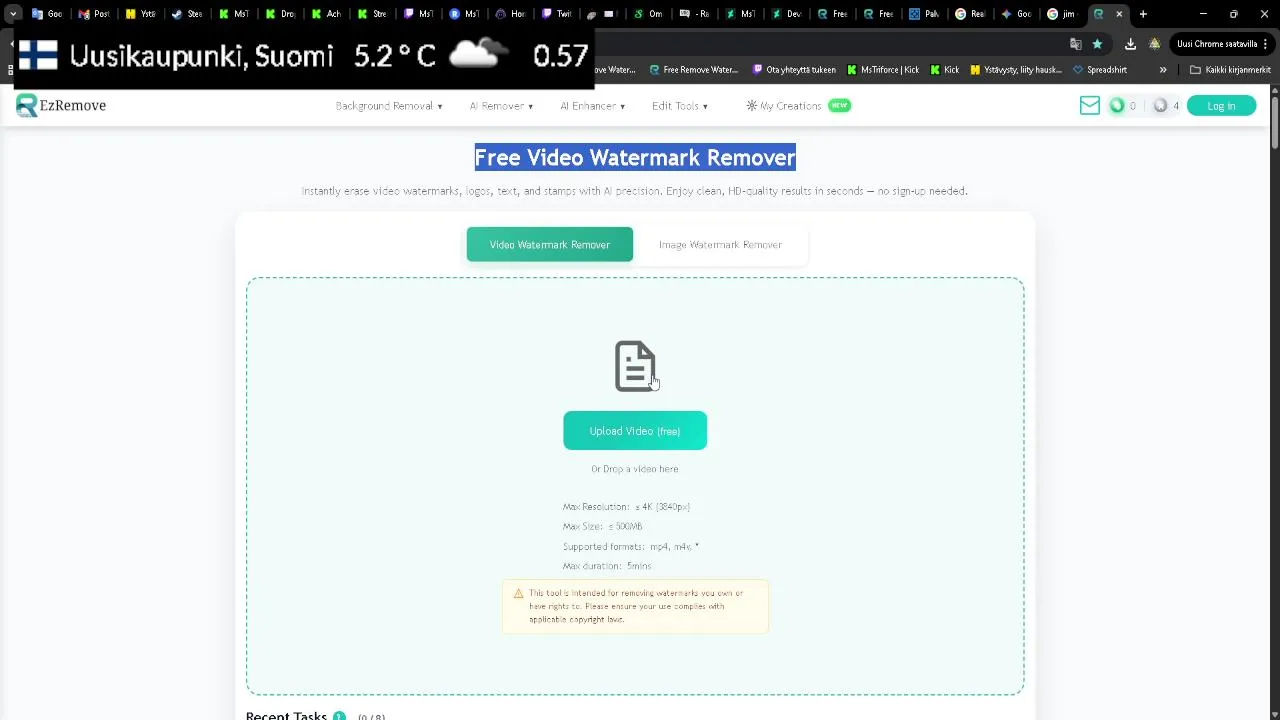The image size is (1280, 720).
Task: Switch to Image Watermark Remover tab
Action: coord(720,245)
